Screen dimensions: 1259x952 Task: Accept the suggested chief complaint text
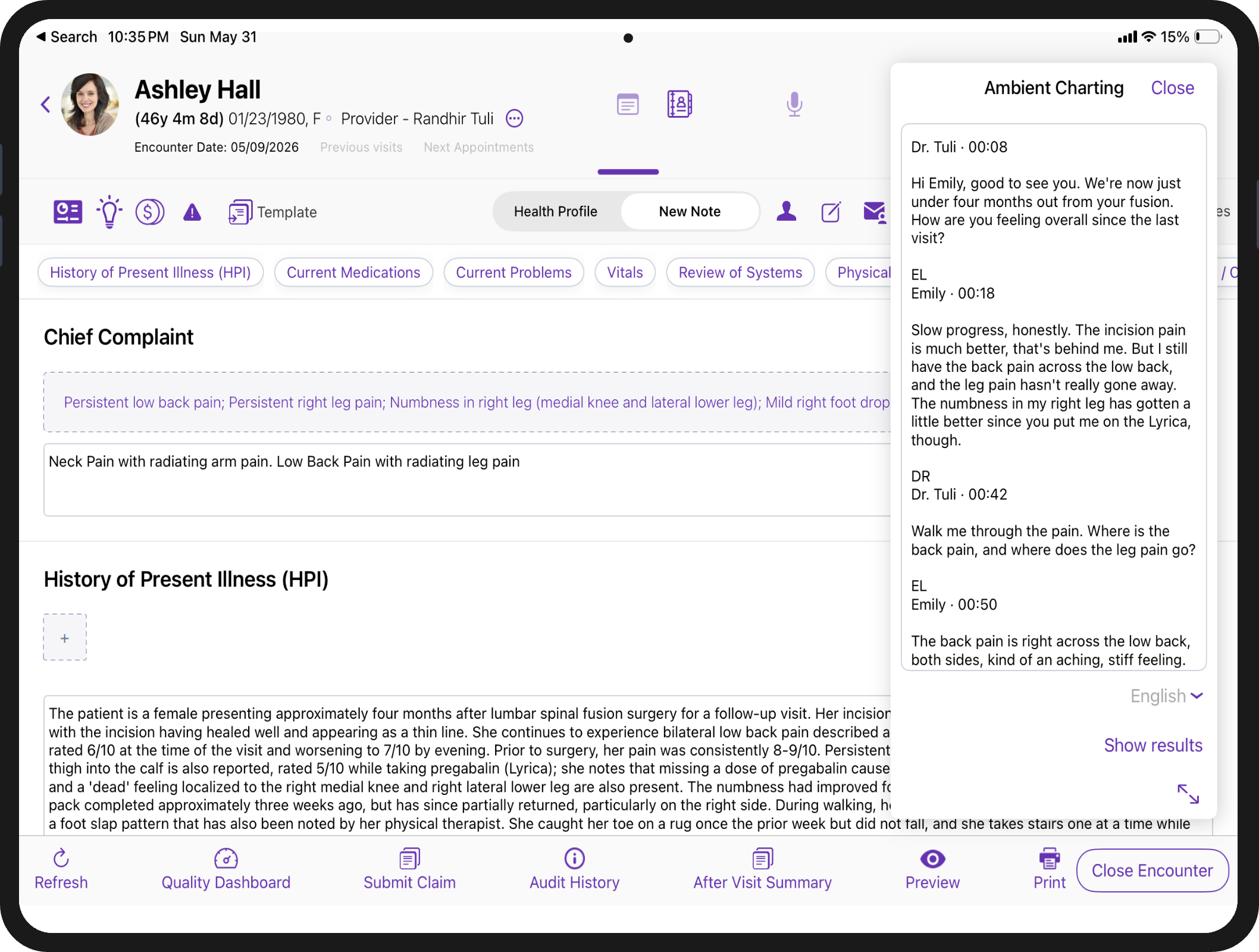point(467,402)
